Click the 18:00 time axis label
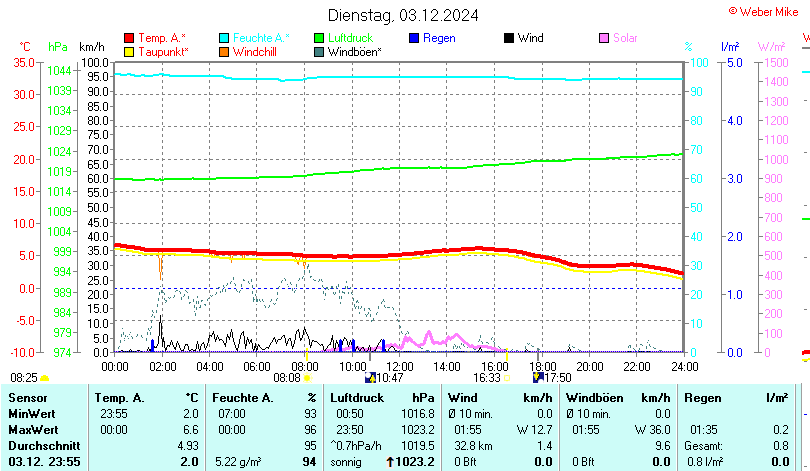 (x=542, y=367)
